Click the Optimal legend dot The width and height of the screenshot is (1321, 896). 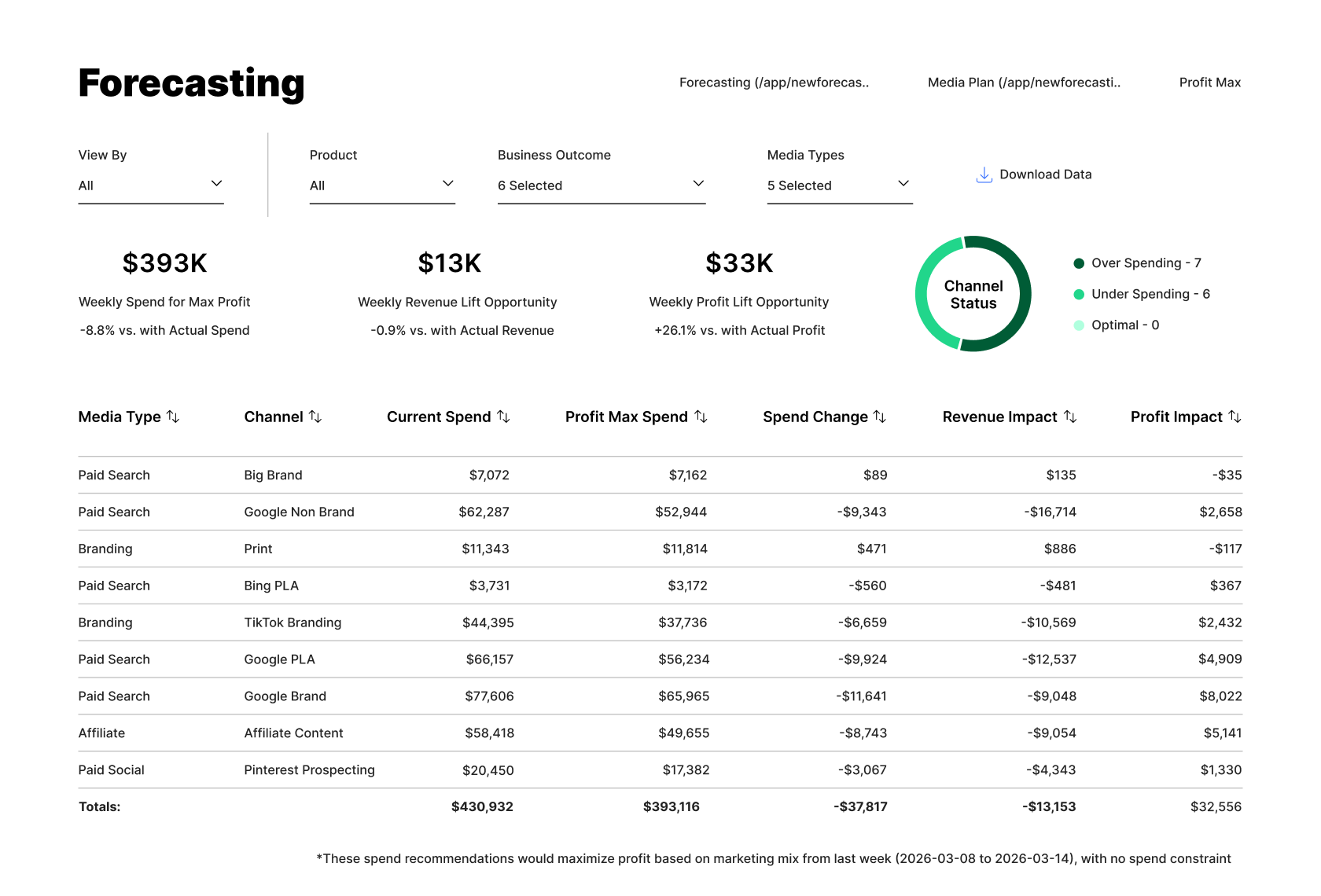[x=1079, y=325]
